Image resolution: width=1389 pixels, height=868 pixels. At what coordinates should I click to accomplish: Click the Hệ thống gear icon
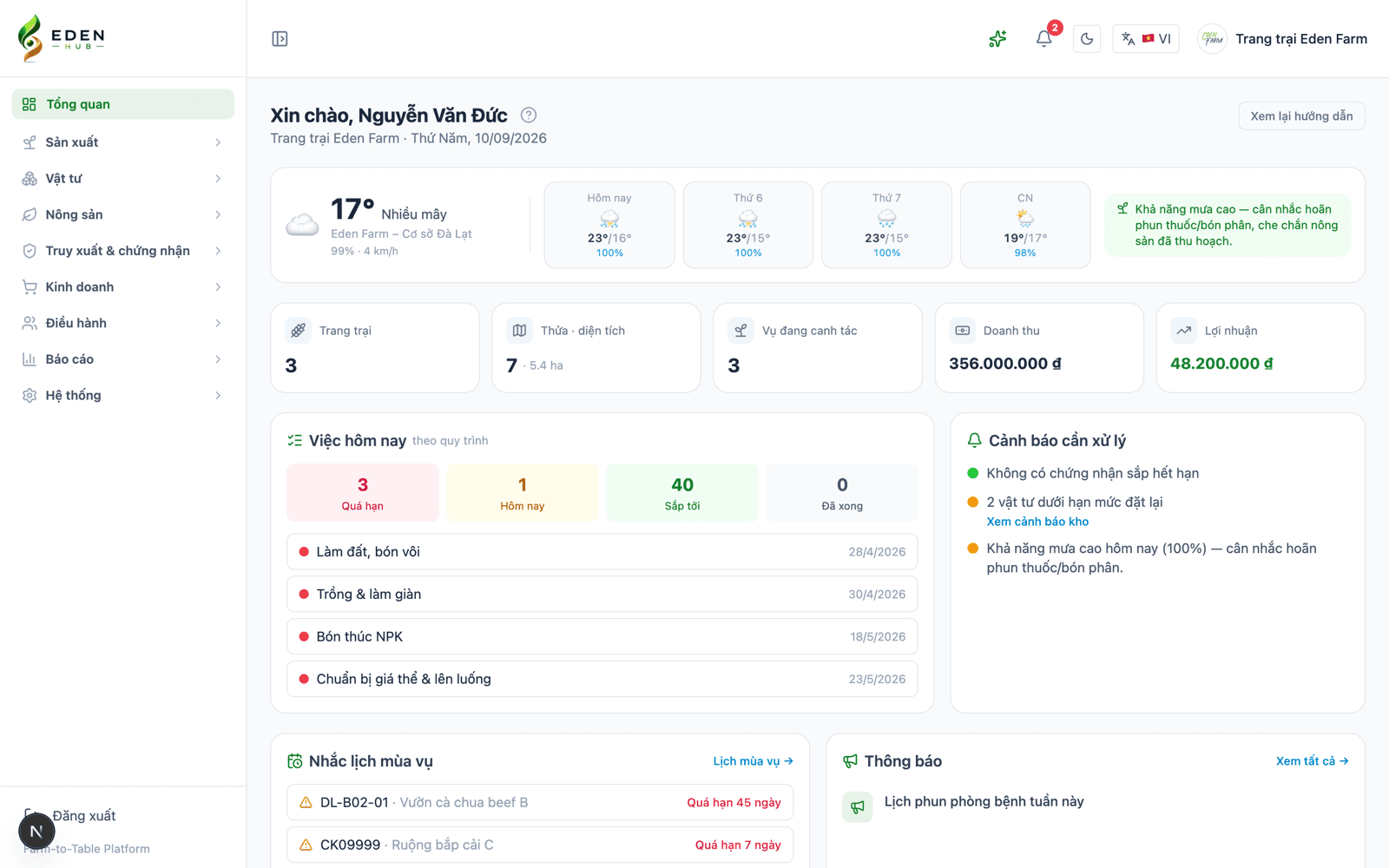click(30, 396)
